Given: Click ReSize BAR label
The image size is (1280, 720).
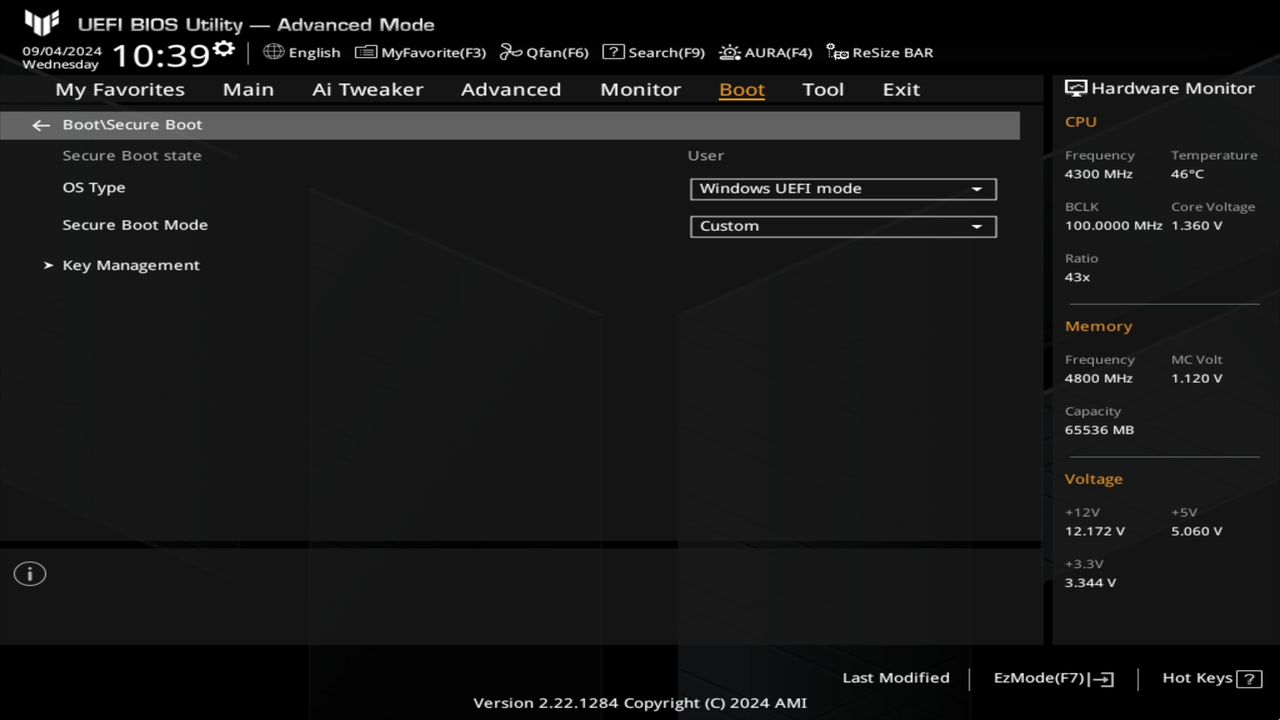Looking at the screenshot, I should [892, 53].
